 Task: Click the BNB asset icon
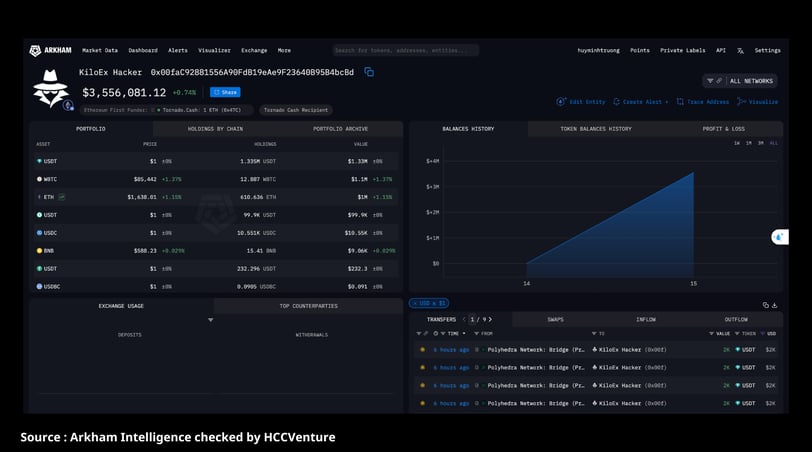pos(39,251)
